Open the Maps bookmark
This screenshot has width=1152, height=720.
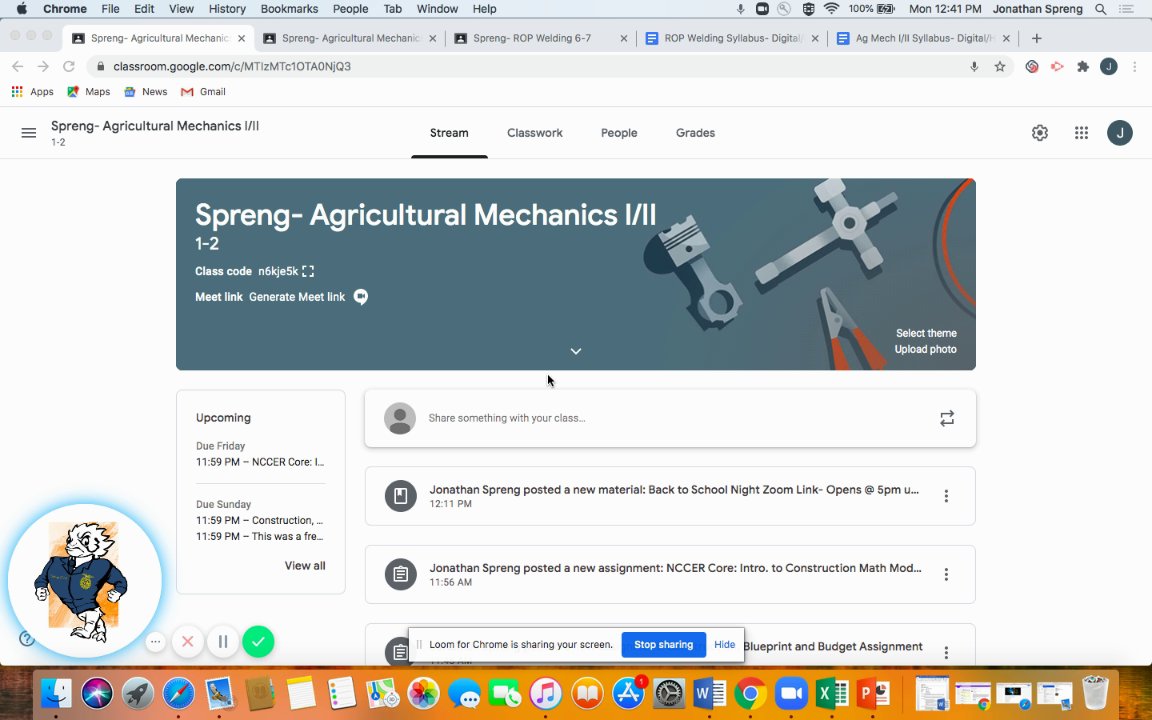pos(88,92)
